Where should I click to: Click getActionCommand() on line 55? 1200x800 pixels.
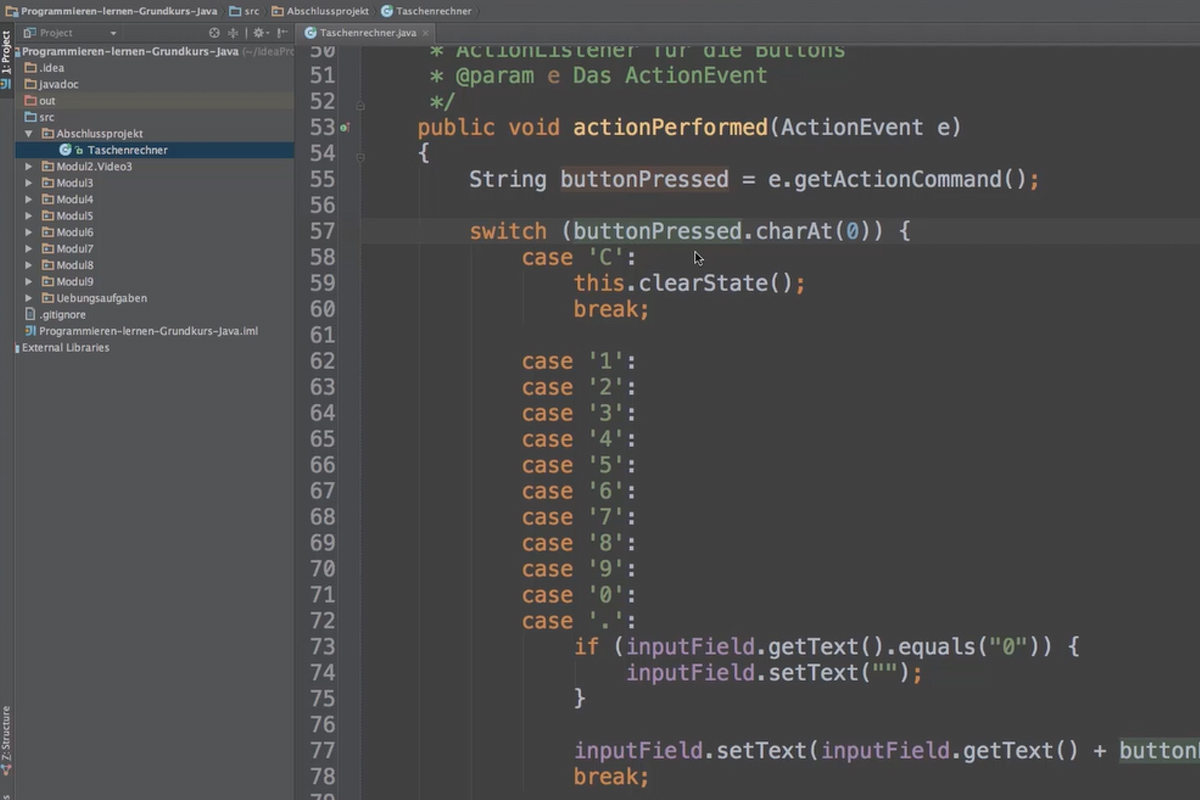910,179
